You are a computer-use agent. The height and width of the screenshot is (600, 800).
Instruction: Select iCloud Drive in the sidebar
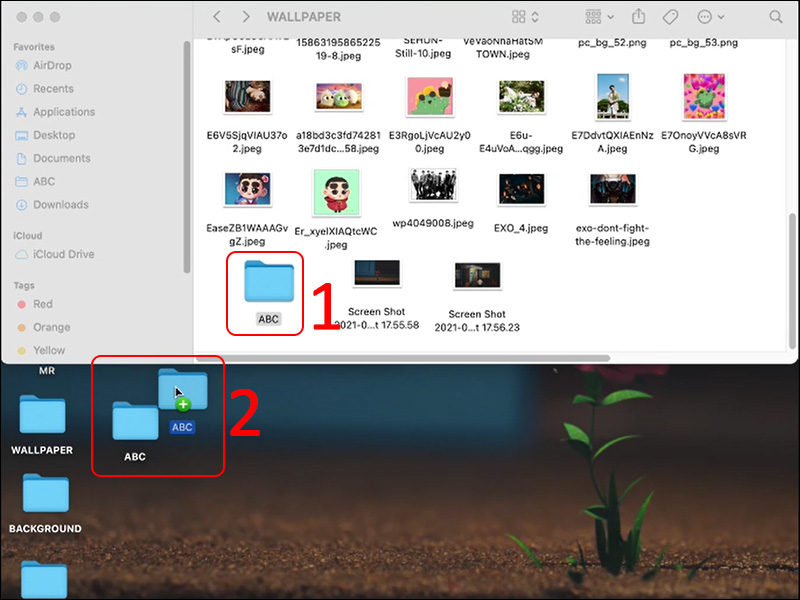[x=55, y=254]
